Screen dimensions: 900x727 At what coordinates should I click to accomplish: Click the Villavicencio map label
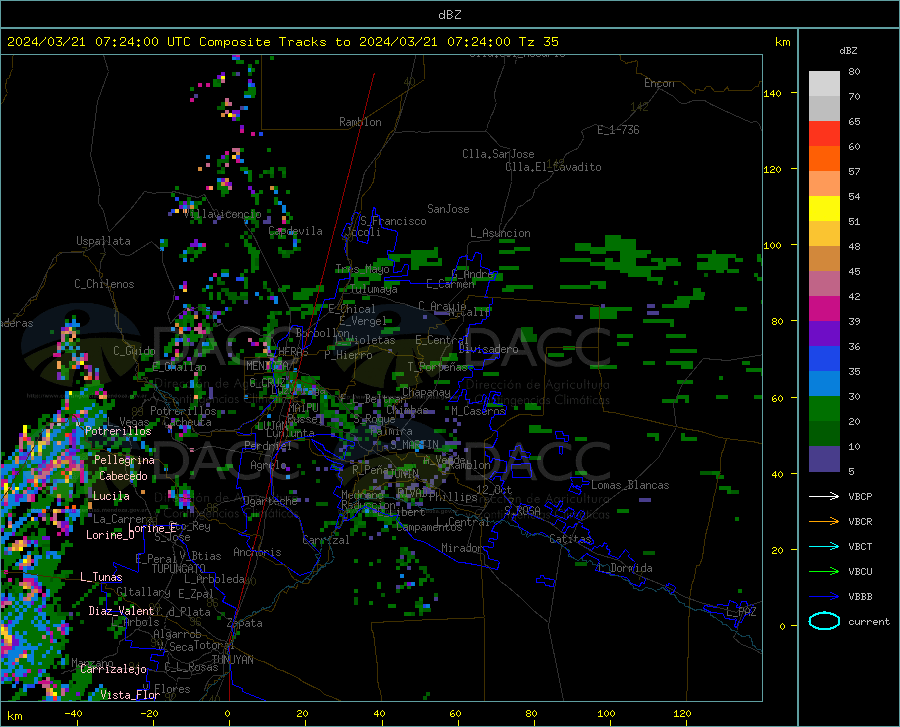[222, 214]
